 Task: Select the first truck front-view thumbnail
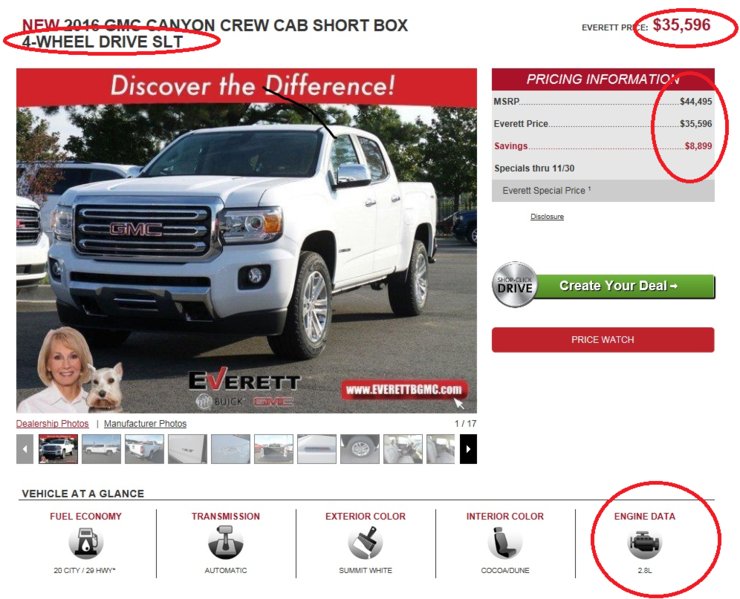58,449
